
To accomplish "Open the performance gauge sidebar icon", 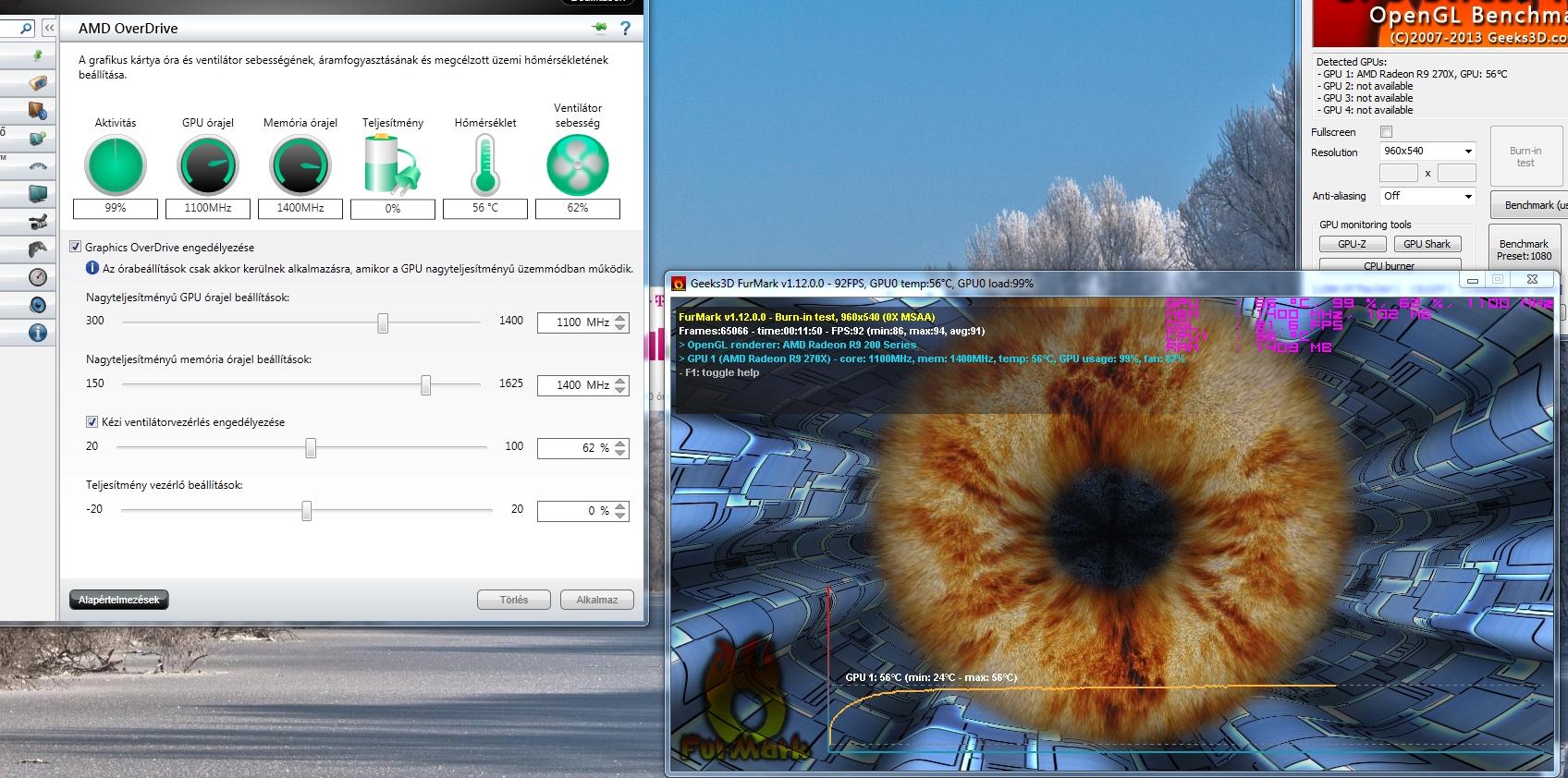I will pyautogui.click(x=37, y=277).
